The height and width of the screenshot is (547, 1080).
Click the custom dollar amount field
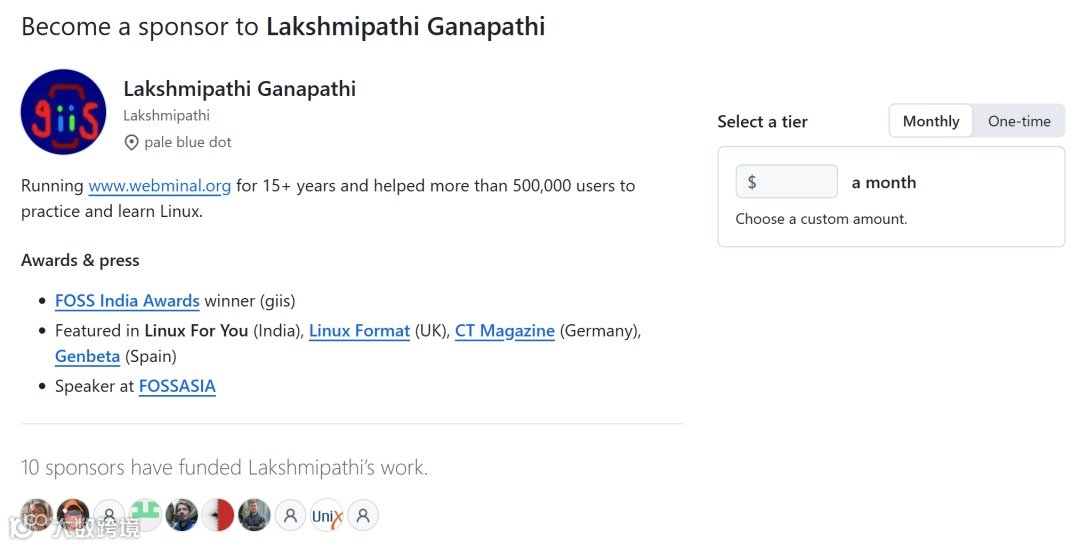click(x=787, y=182)
